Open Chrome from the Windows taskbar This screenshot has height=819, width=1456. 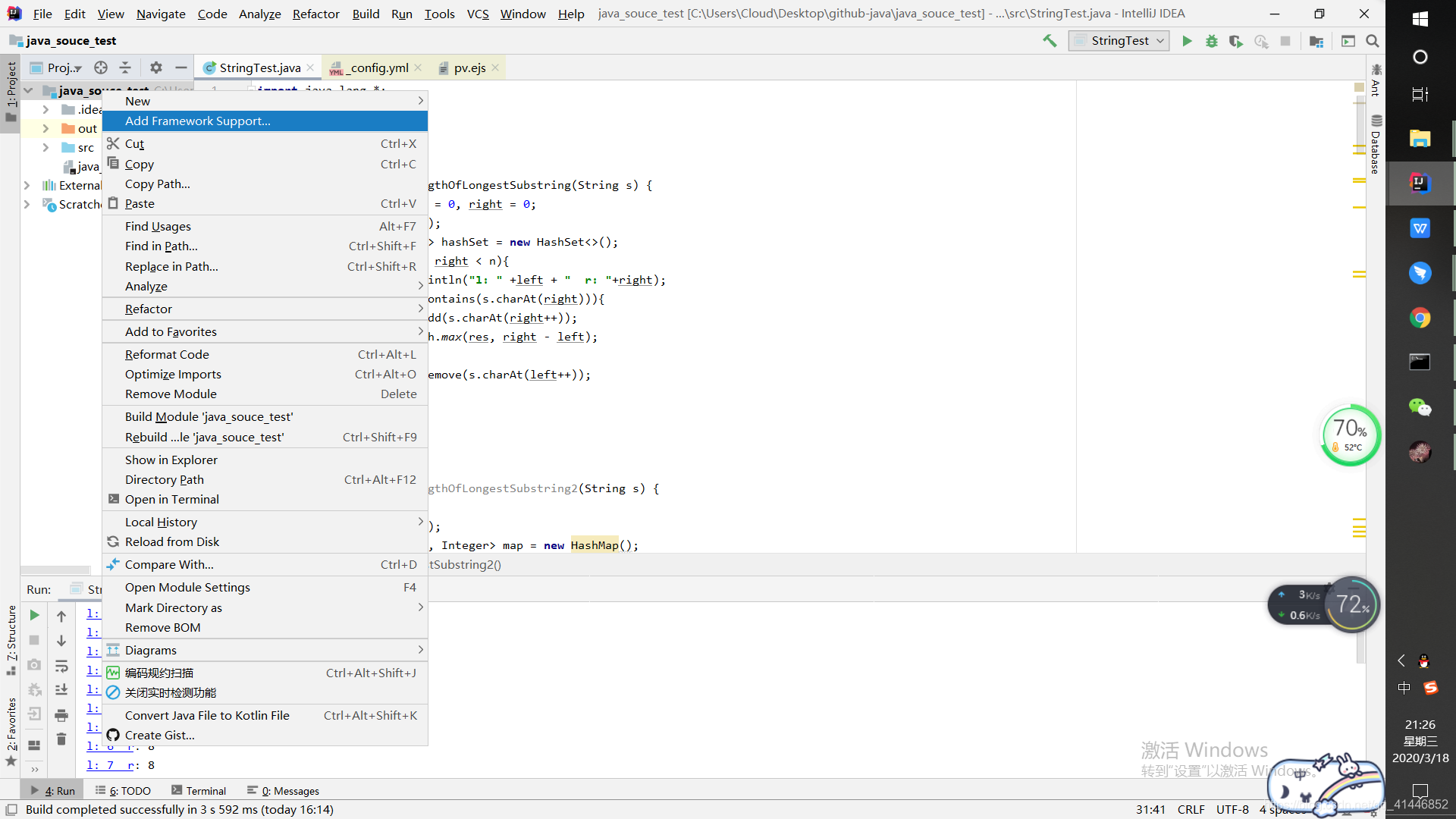pos(1420,318)
